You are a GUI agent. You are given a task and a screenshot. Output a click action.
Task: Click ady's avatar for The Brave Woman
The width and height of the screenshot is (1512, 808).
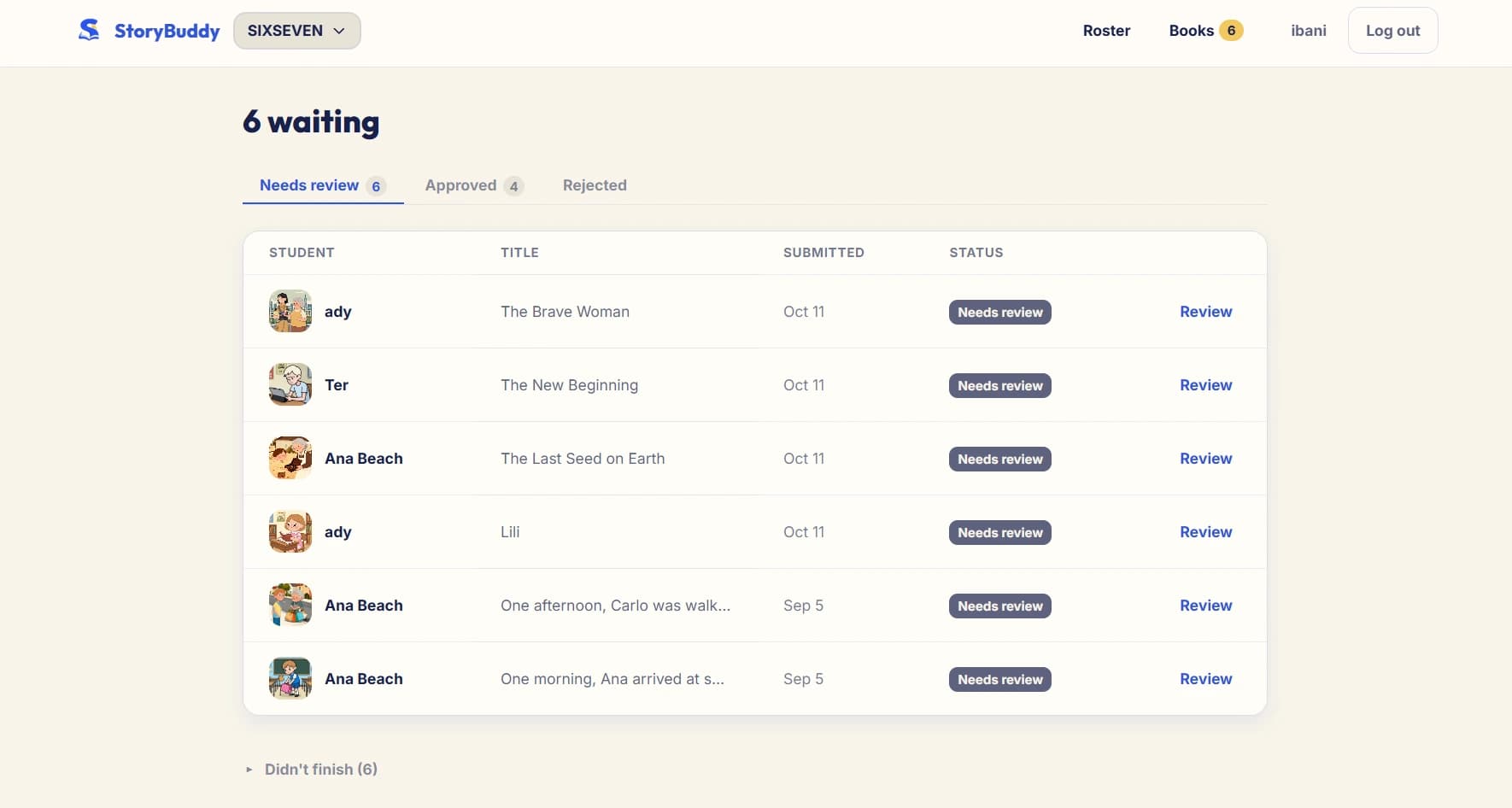(290, 311)
